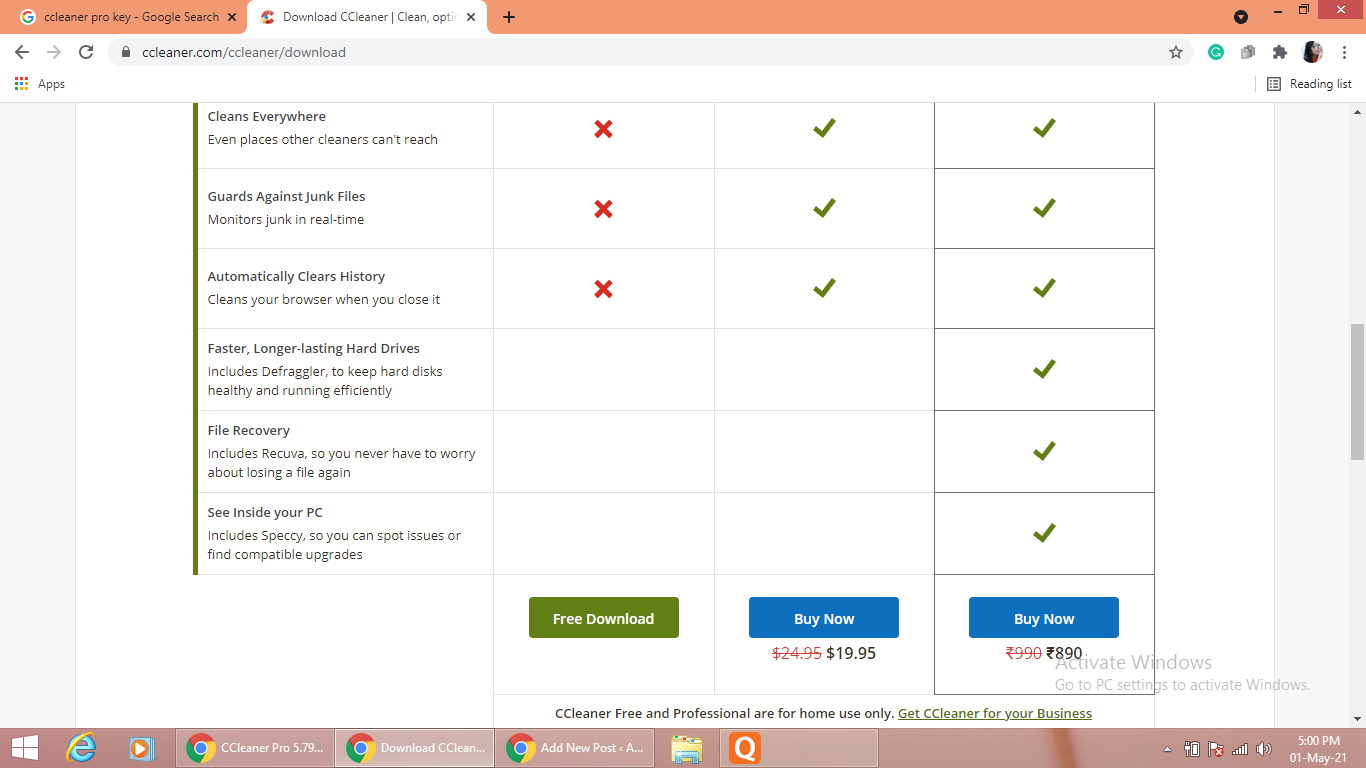Click the scrollbar down arrow
Viewport: 1366px width, 768px height.
(1358, 718)
